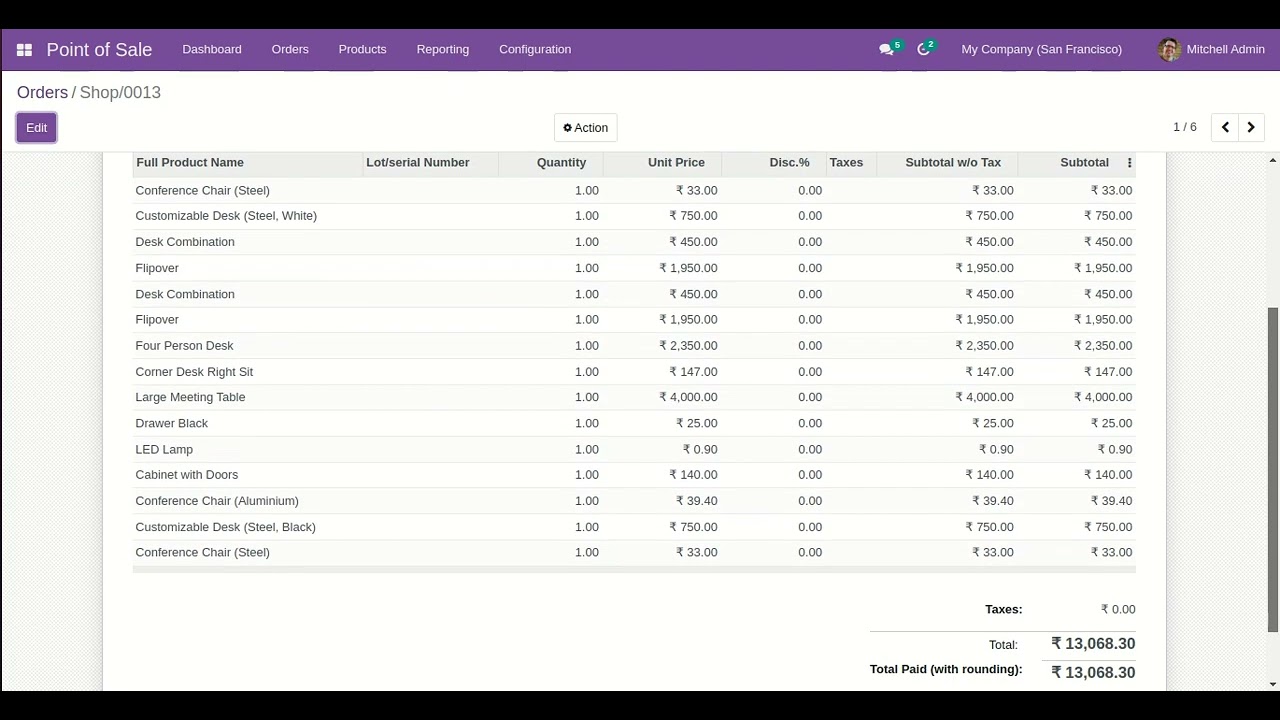Click Mitchell Admin avatar picture
This screenshot has height=720, width=1280.
tap(1169, 49)
